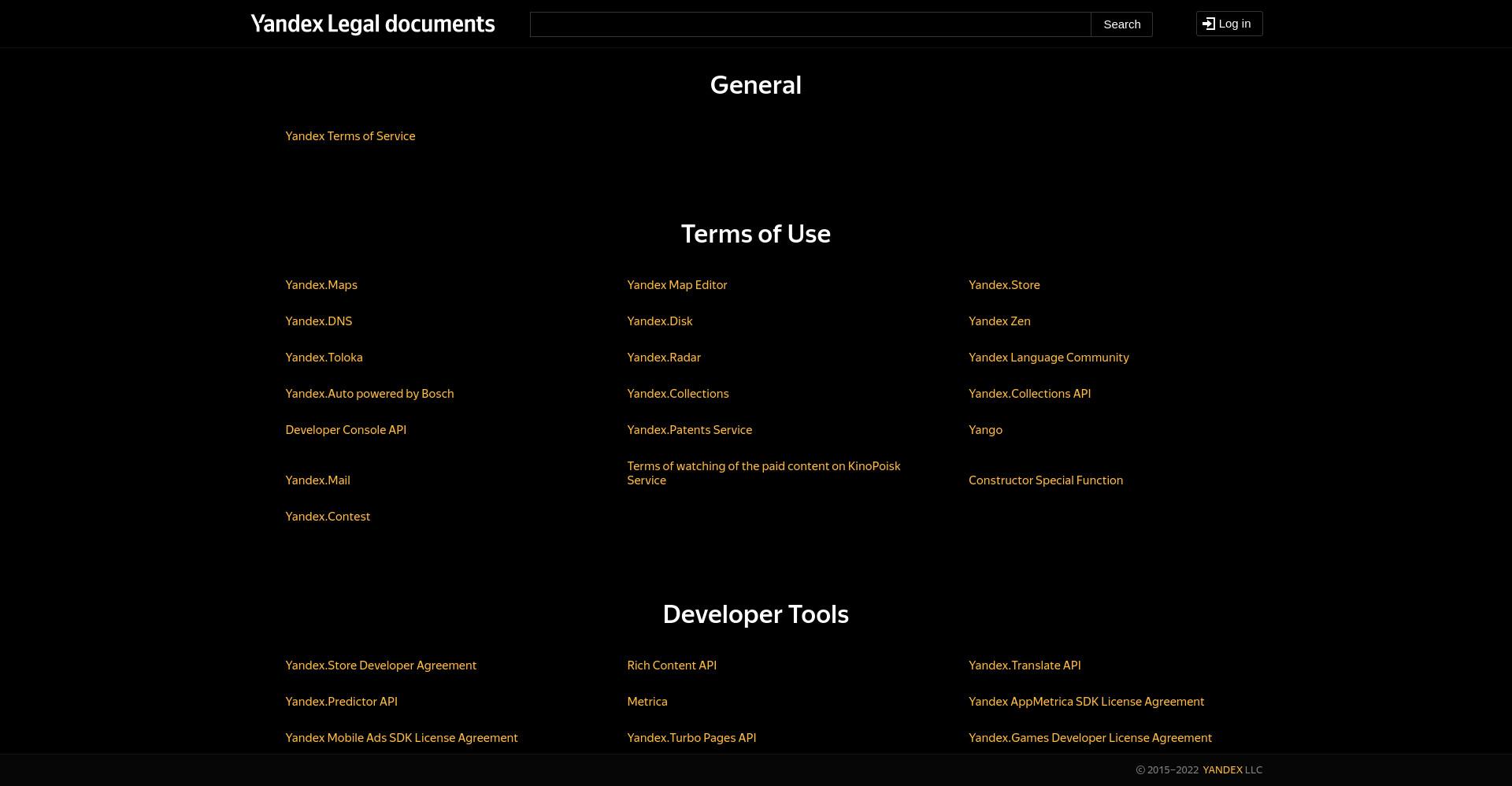Open Yandex.Translate API link
The height and width of the screenshot is (786, 1512).
[x=1025, y=666]
